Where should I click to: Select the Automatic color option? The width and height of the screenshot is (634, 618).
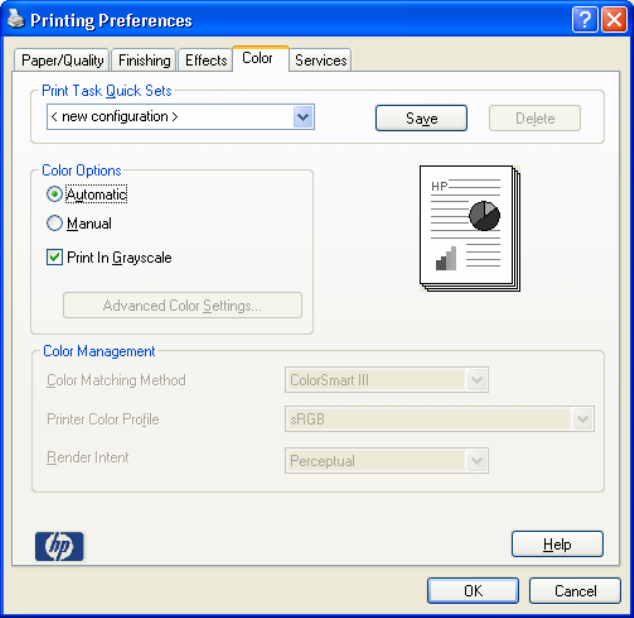pos(55,195)
